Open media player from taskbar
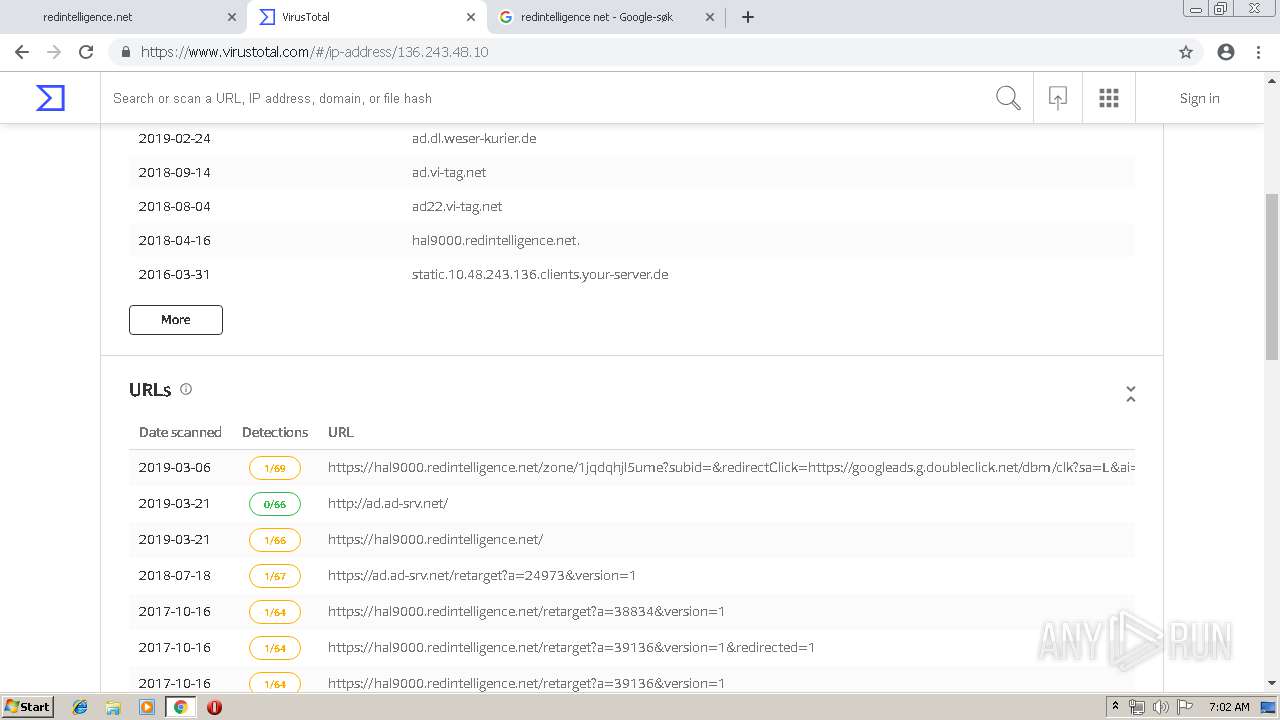The image size is (1280, 720). (x=147, y=707)
